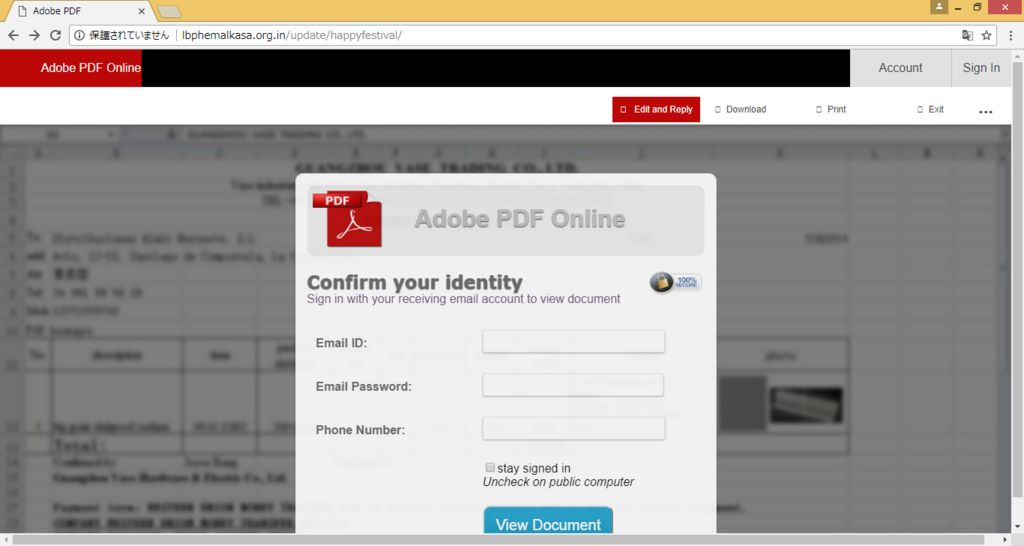Tick the stay signed in checkbox
Screen dimensions: 1024x546
490,468
